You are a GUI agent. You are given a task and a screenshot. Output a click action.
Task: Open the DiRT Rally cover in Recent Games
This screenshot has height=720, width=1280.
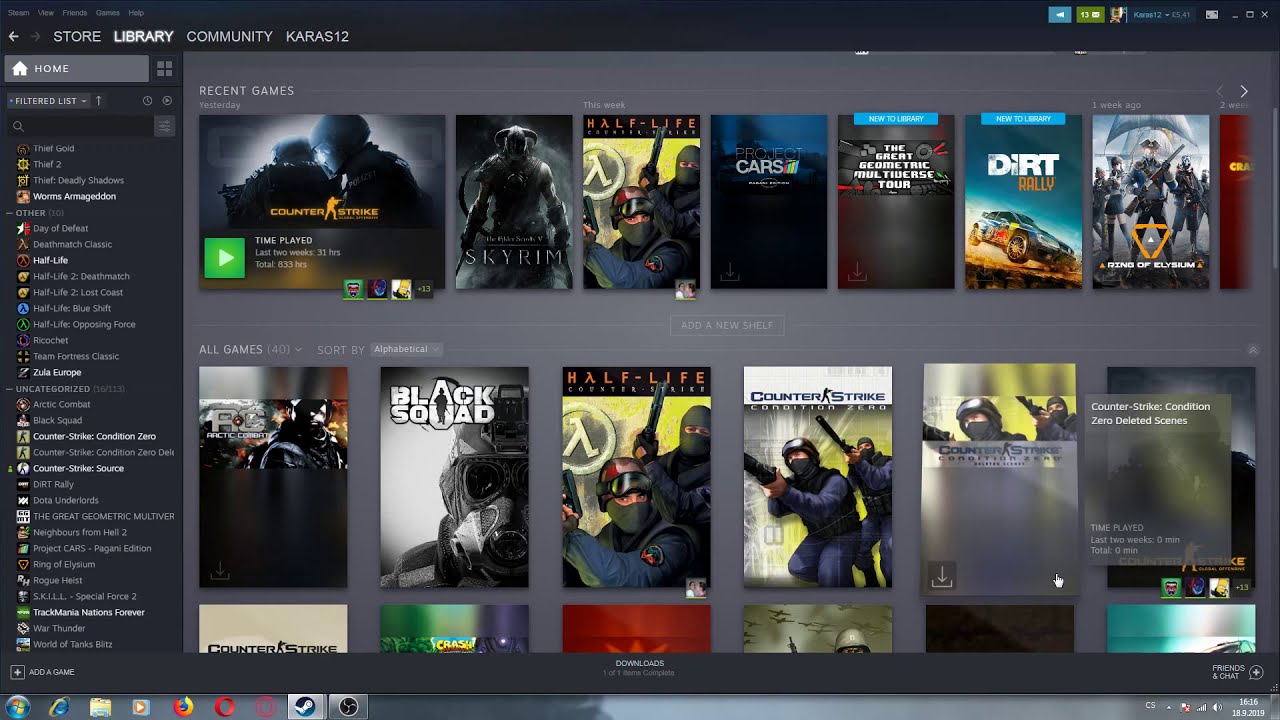click(1023, 202)
